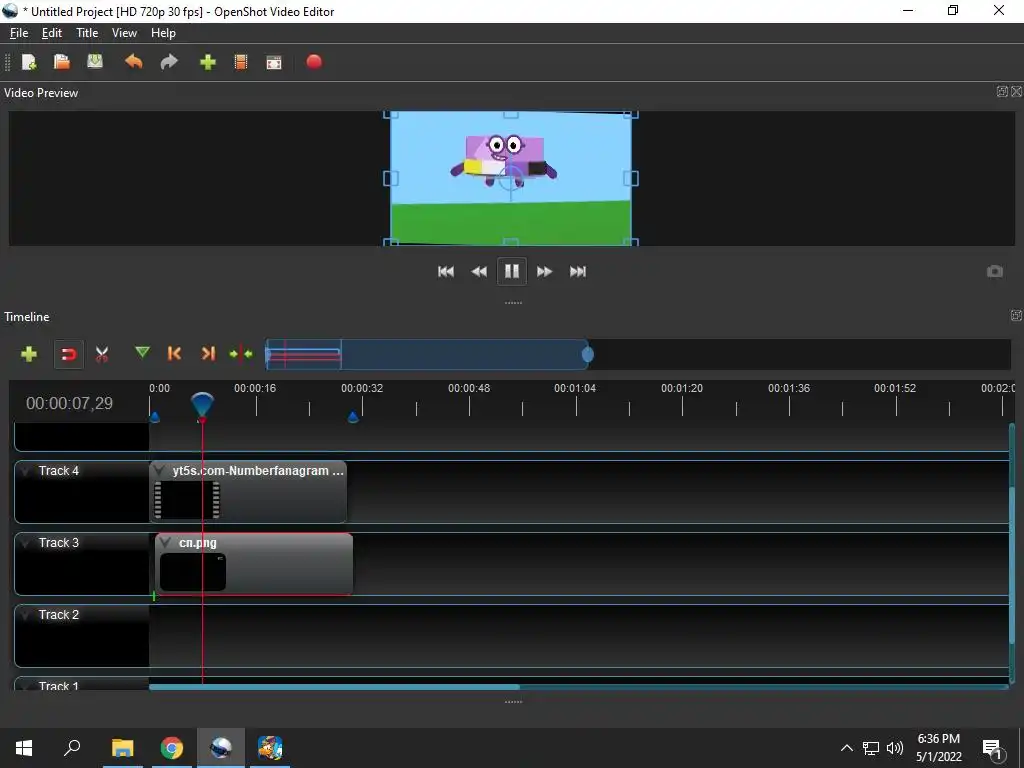The width and height of the screenshot is (1024, 768).
Task: Click the left-middle transform handle in preview
Action: pos(391,178)
